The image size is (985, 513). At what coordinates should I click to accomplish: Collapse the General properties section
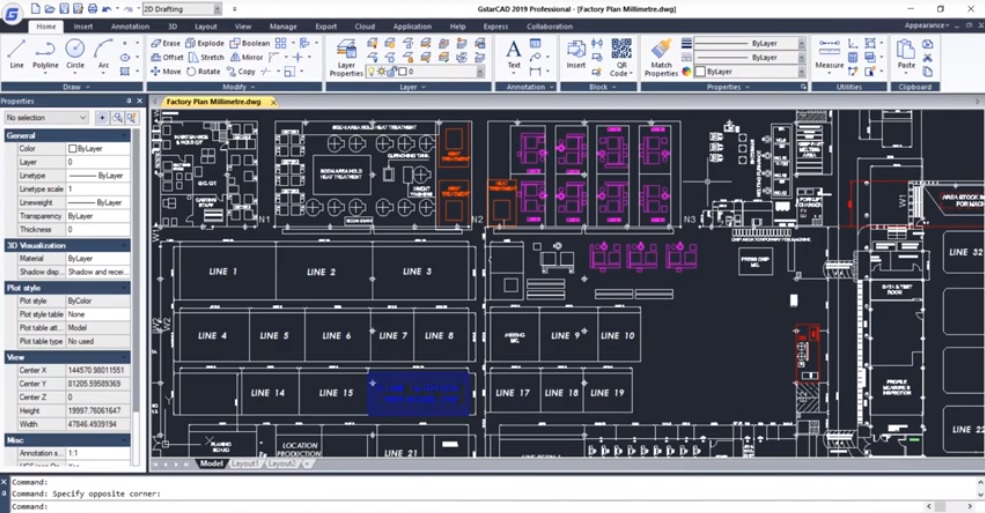125,135
